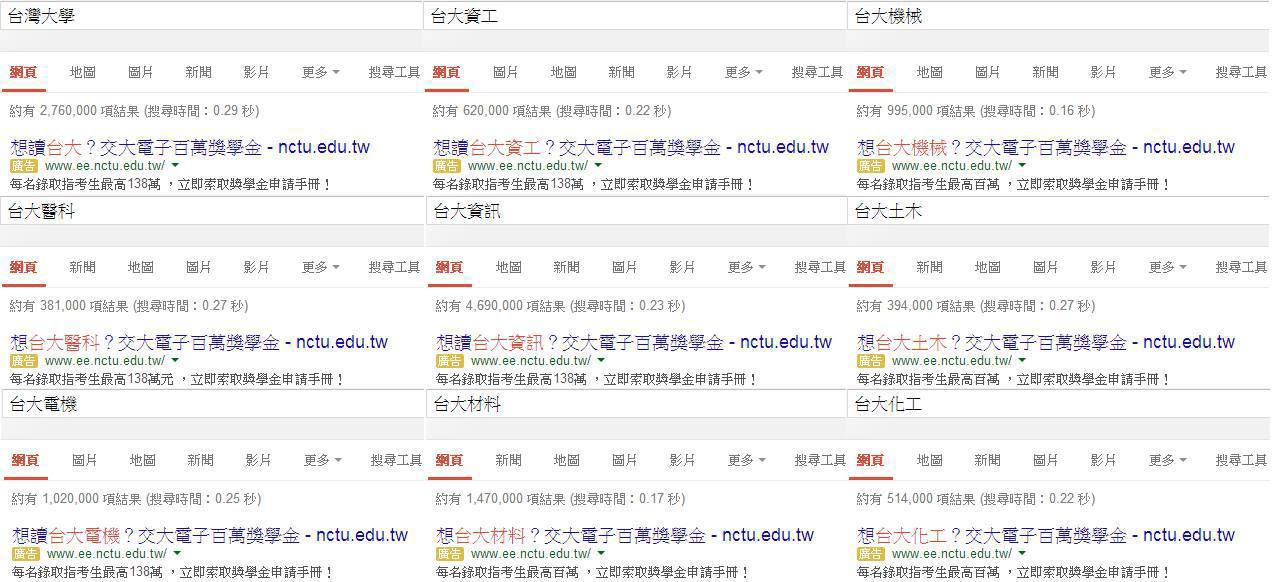Image resolution: width=1273 pixels, height=582 pixels.
Task: Click the 廣告 badge in 台大資訊 ad
Action: (450, 361)
